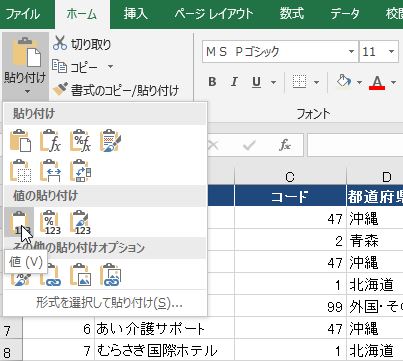Click the 外国 cell in column D
The height and width of the screenshot is (361, 403).
[x=375, y=306]
